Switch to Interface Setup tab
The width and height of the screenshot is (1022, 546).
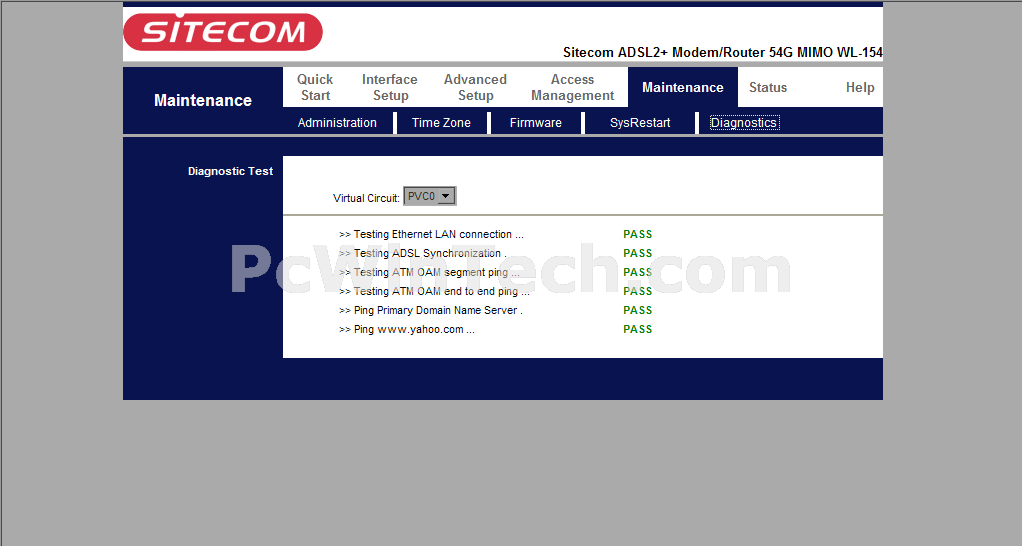tap(390, 87)
